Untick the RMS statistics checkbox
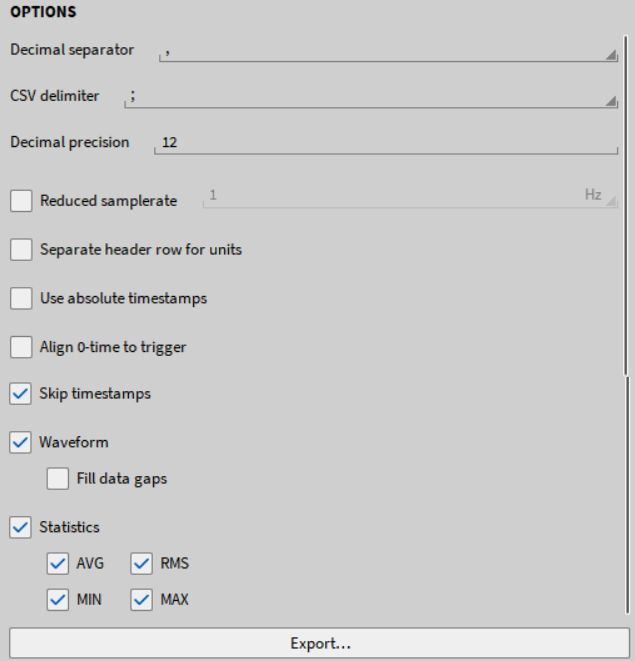635x661 pixels. 142,564
